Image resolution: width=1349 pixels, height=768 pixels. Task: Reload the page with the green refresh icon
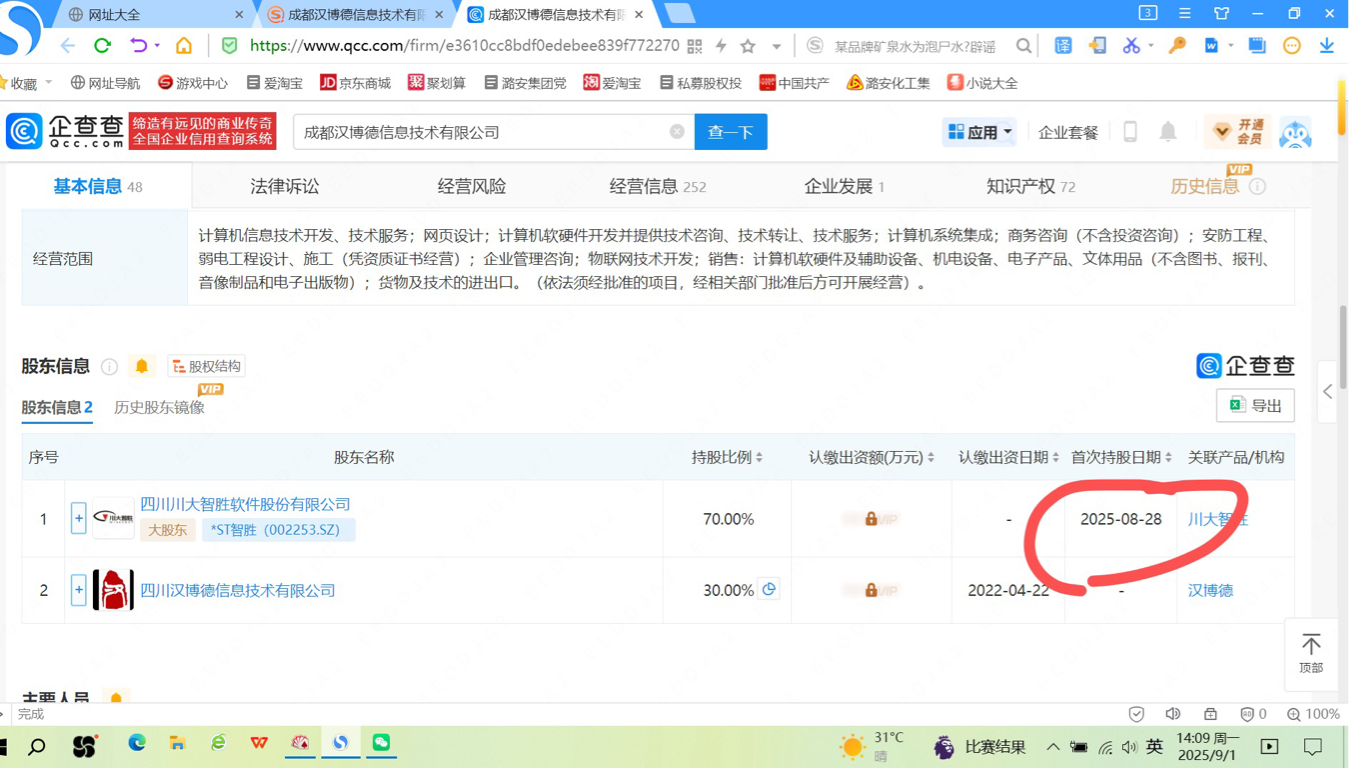[102, 46]
